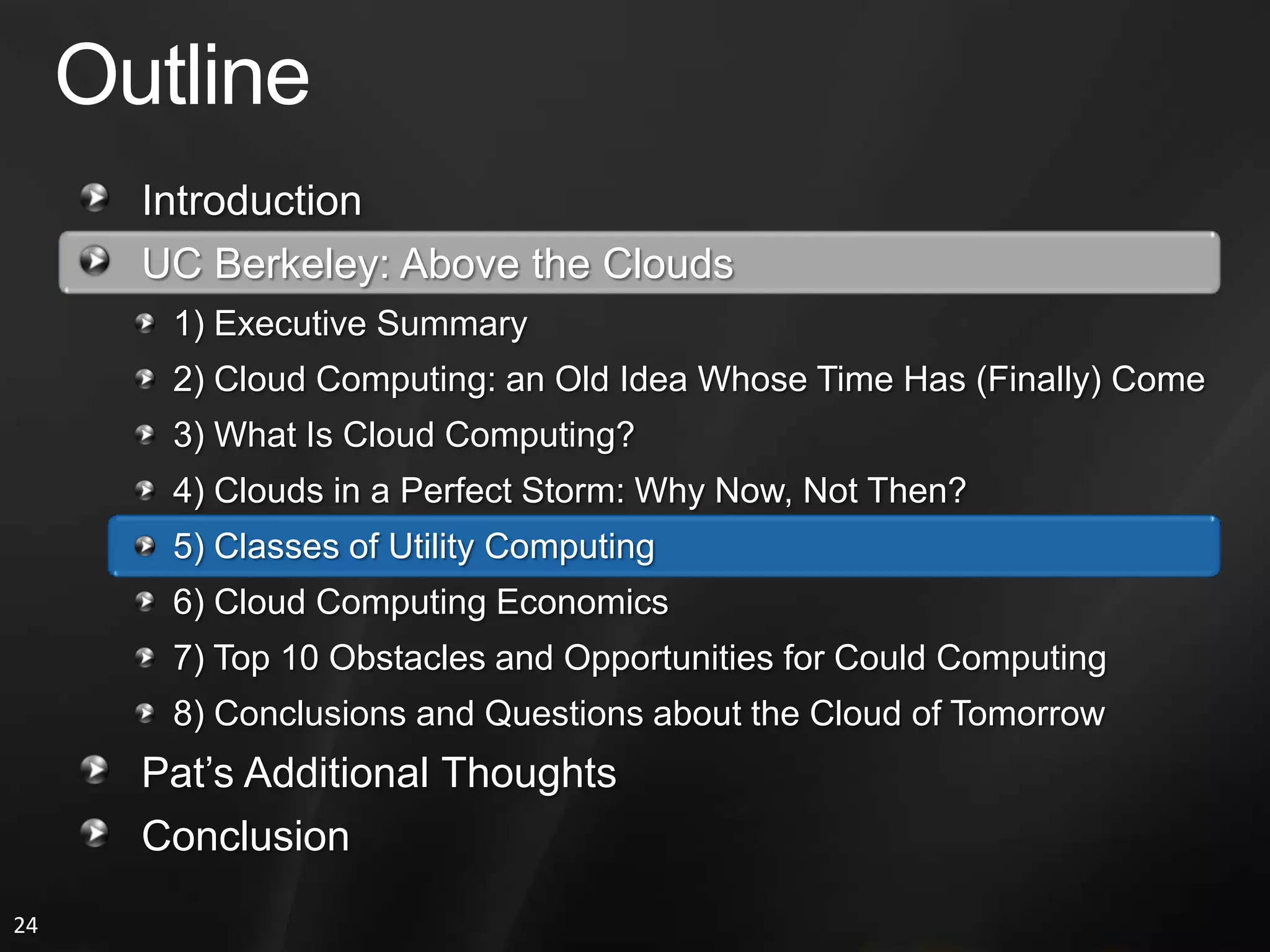Click 2) Cloud Computing: an Old Idea line

(688, 379)
